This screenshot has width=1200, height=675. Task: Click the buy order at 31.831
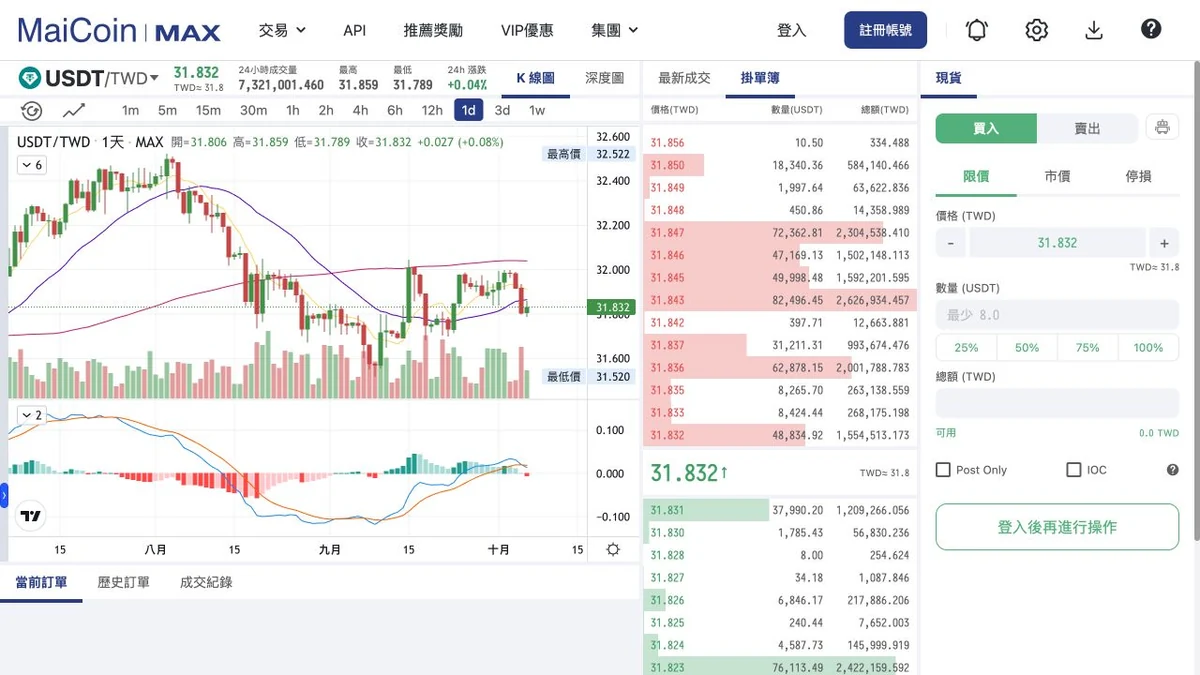(780, 510)
